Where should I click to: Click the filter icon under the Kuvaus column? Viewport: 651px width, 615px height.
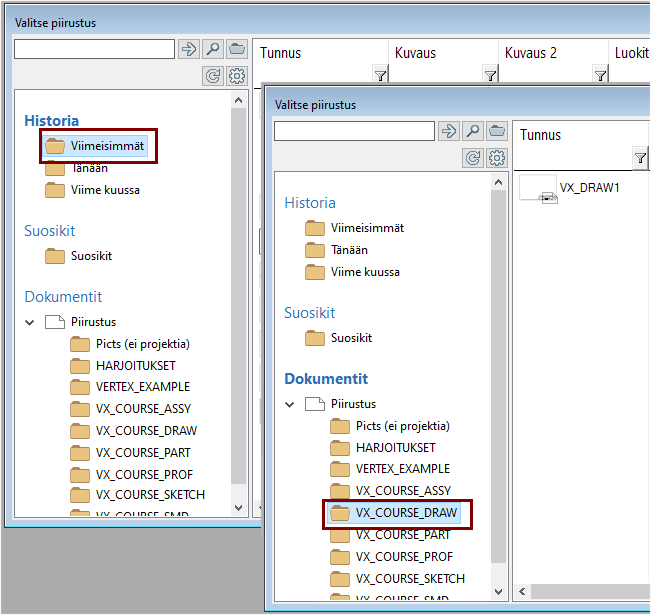point(490,75)
